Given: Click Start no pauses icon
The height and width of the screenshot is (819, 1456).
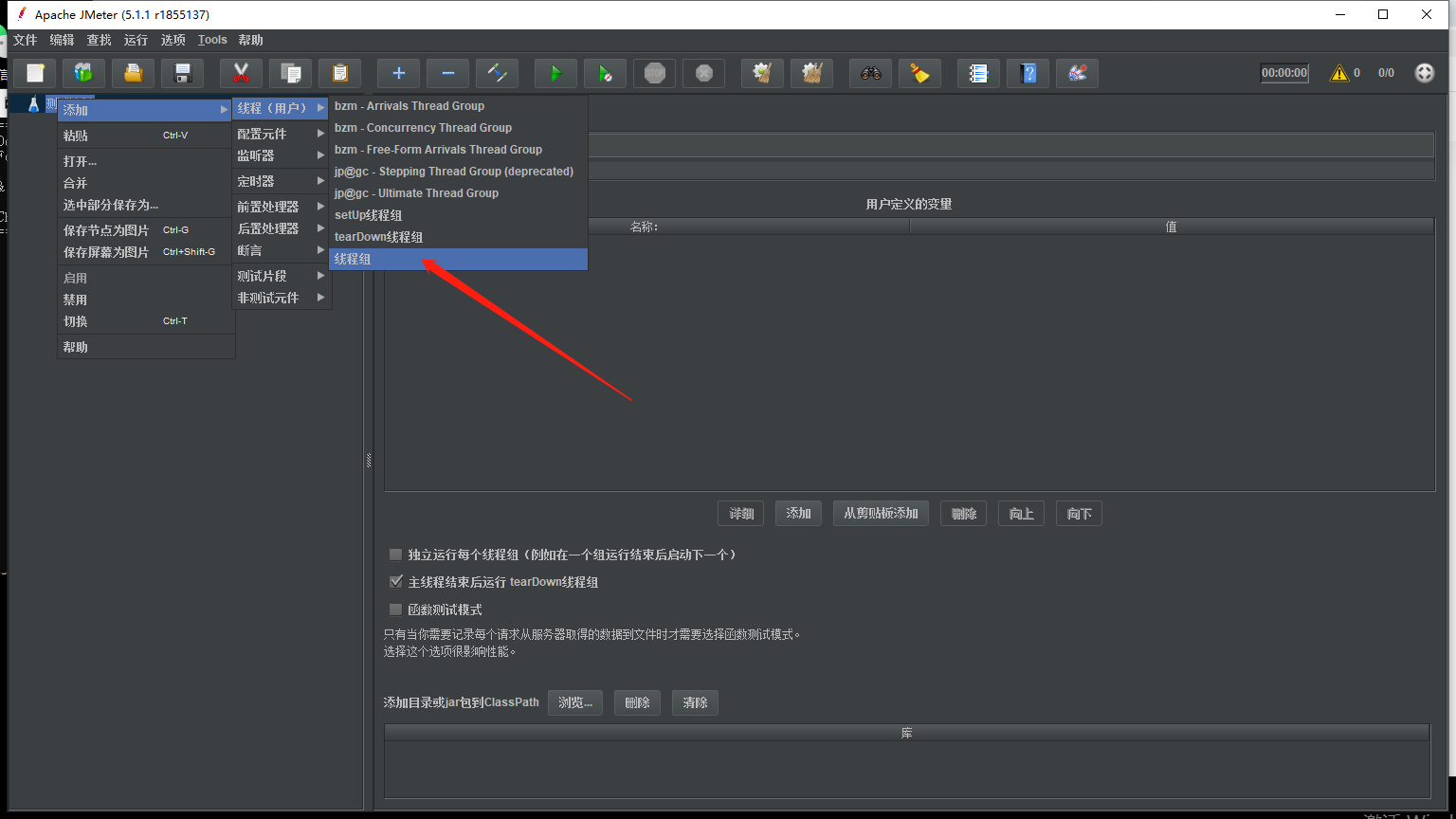Looking at the screenshot, I should tap(606, 73).
